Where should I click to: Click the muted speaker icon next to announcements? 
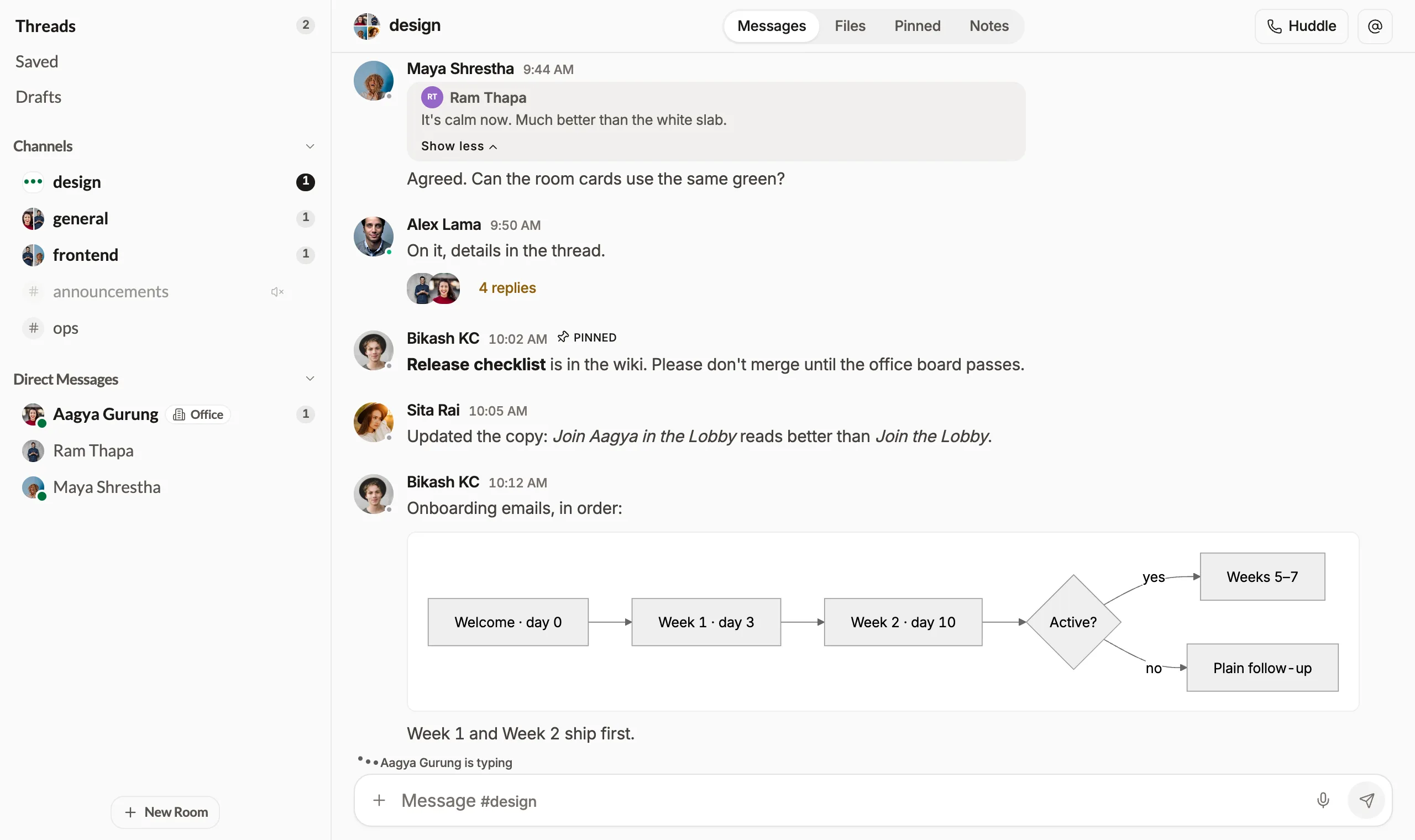tap(277, 291)
